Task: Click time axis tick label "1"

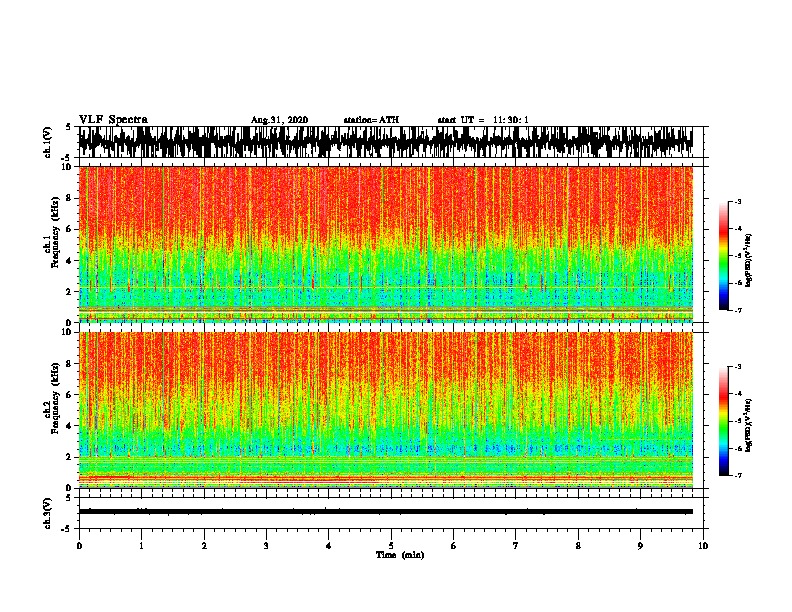Action: (x=141, y=546)
